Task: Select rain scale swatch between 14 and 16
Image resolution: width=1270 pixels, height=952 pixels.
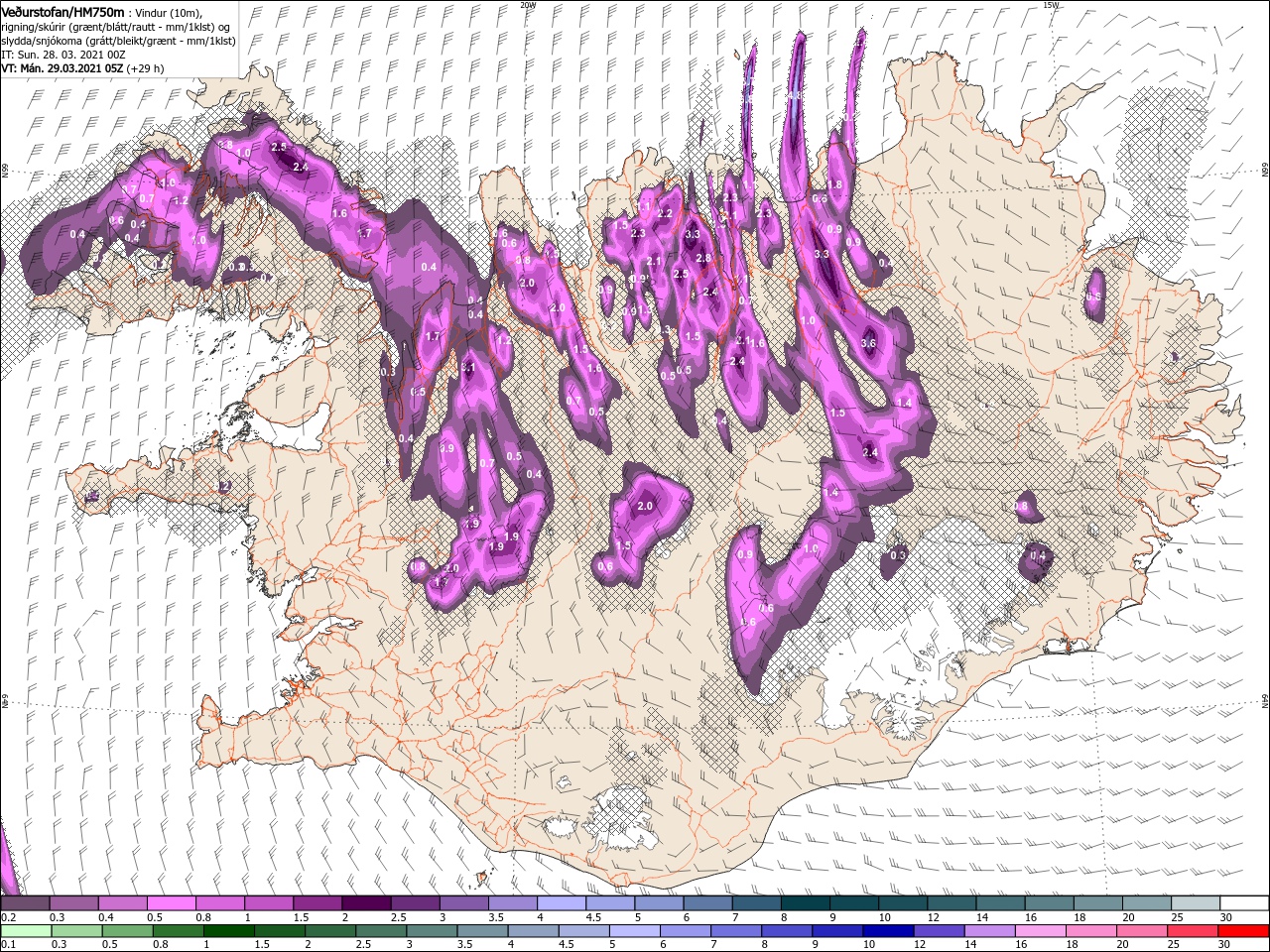Action: tap(990, 931)
